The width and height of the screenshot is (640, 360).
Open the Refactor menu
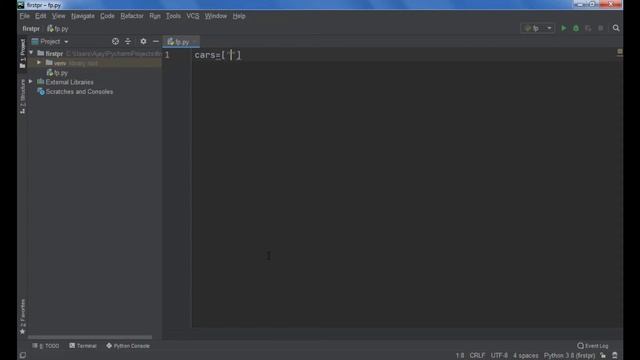click(x=132, y=16)
